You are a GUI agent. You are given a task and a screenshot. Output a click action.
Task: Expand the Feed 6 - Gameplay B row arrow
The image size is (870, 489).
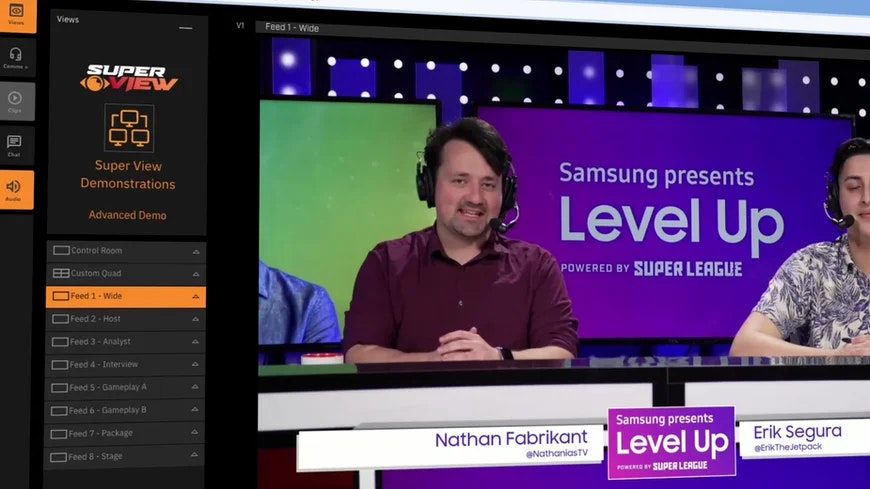tap(195, 409)
